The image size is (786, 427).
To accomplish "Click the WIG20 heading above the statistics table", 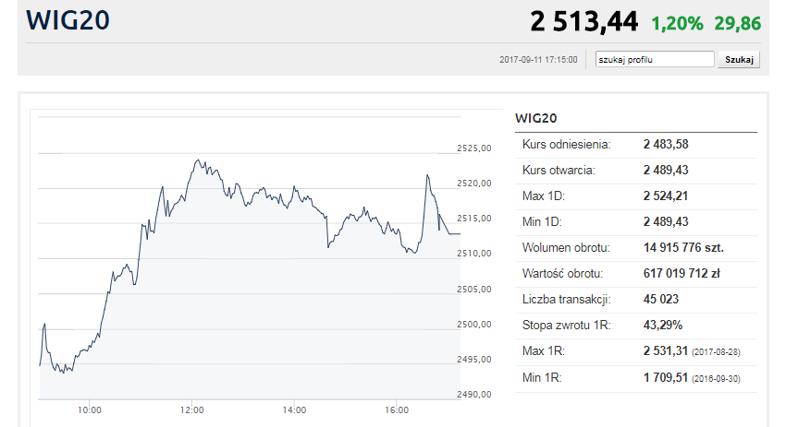I will 536,118.
